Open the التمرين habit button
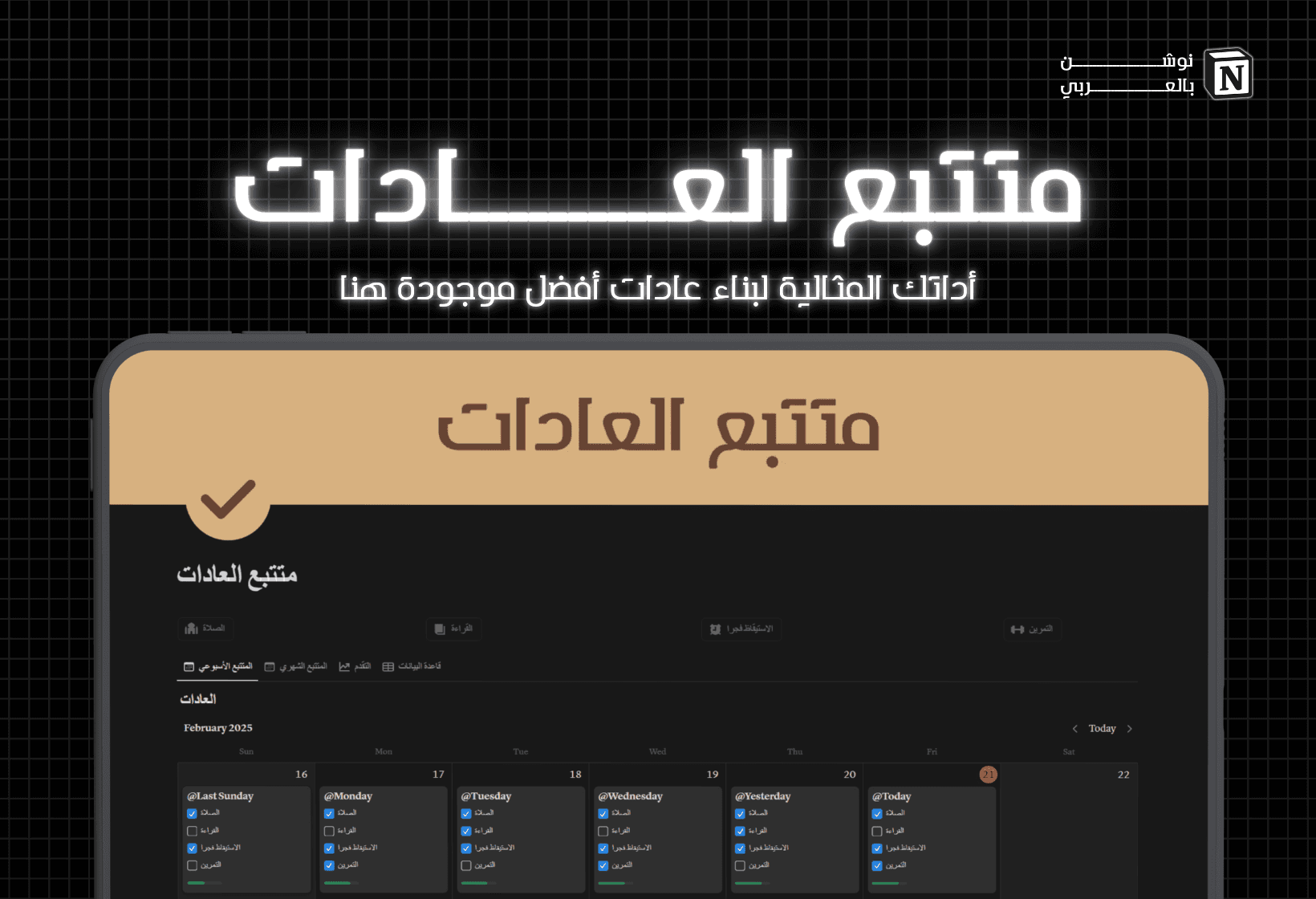 pos(1033,629)
